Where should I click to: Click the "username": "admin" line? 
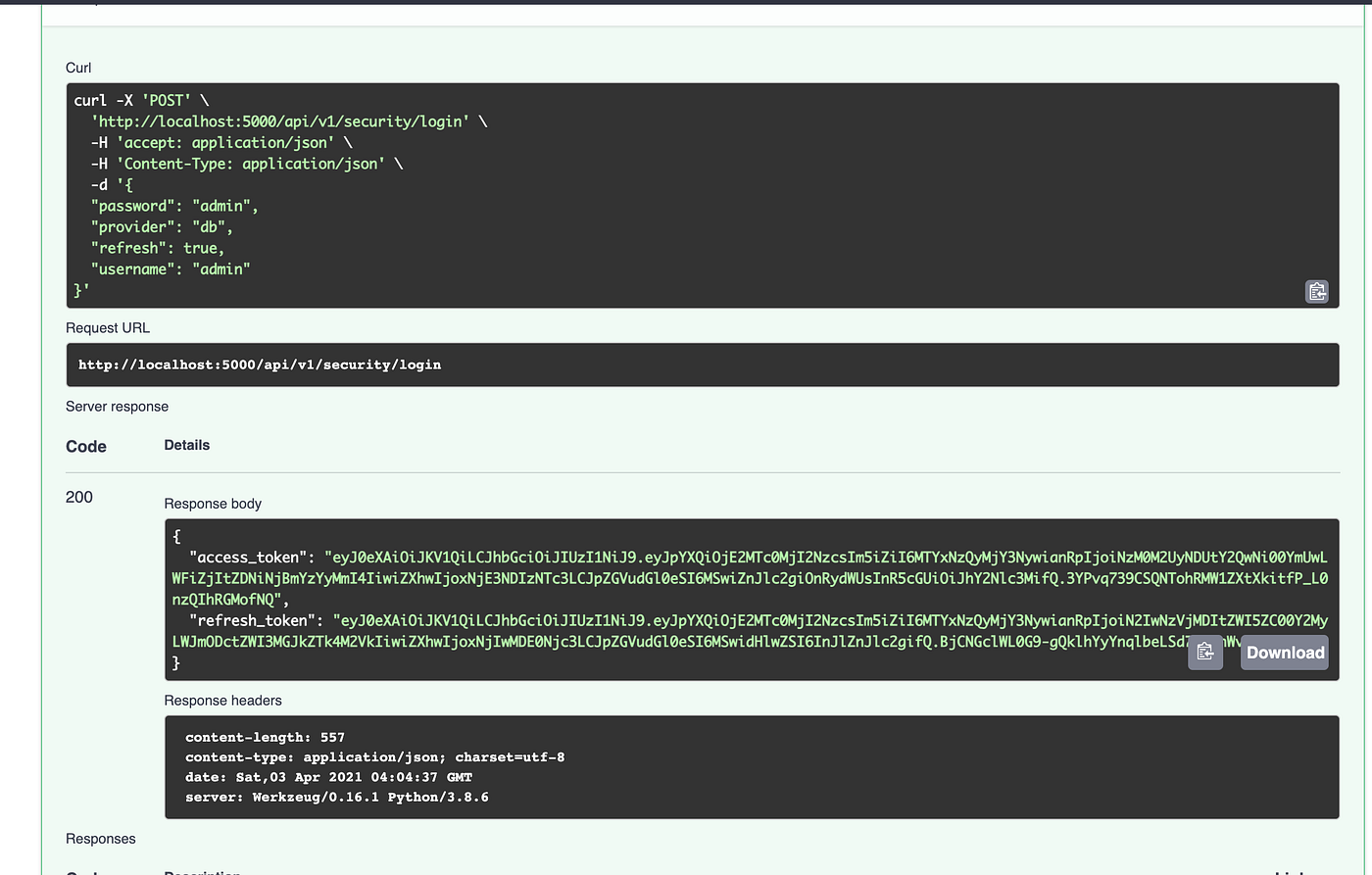(171, 268)
